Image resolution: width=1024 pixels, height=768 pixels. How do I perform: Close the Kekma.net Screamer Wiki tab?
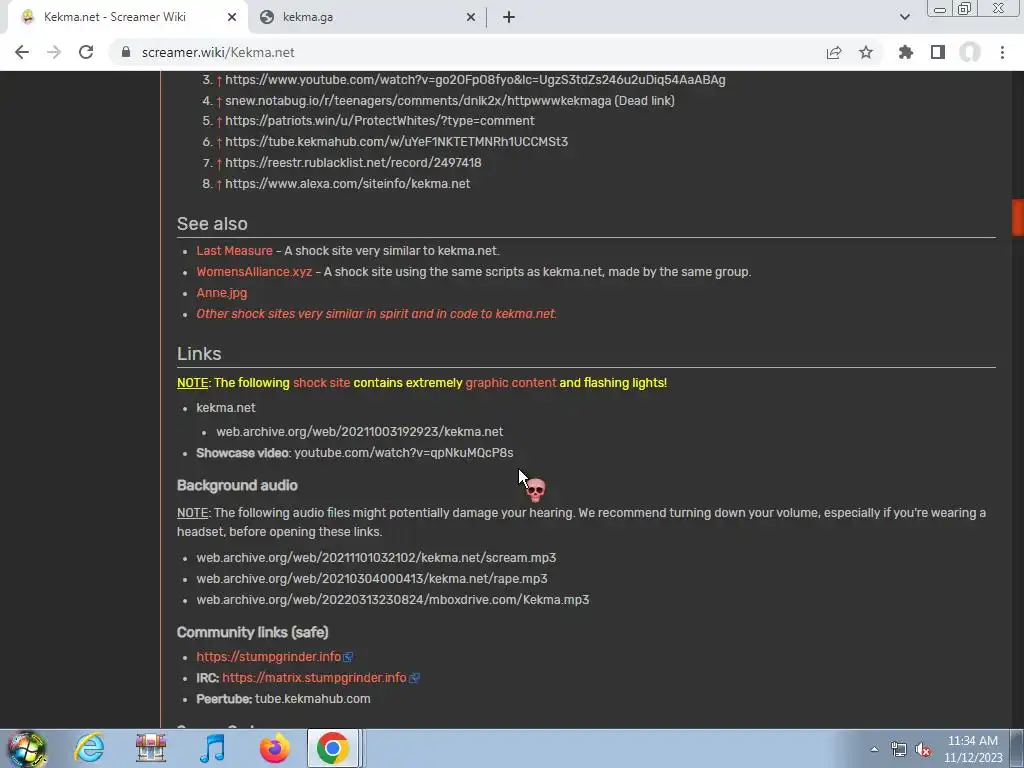click(x=232, y=17)
